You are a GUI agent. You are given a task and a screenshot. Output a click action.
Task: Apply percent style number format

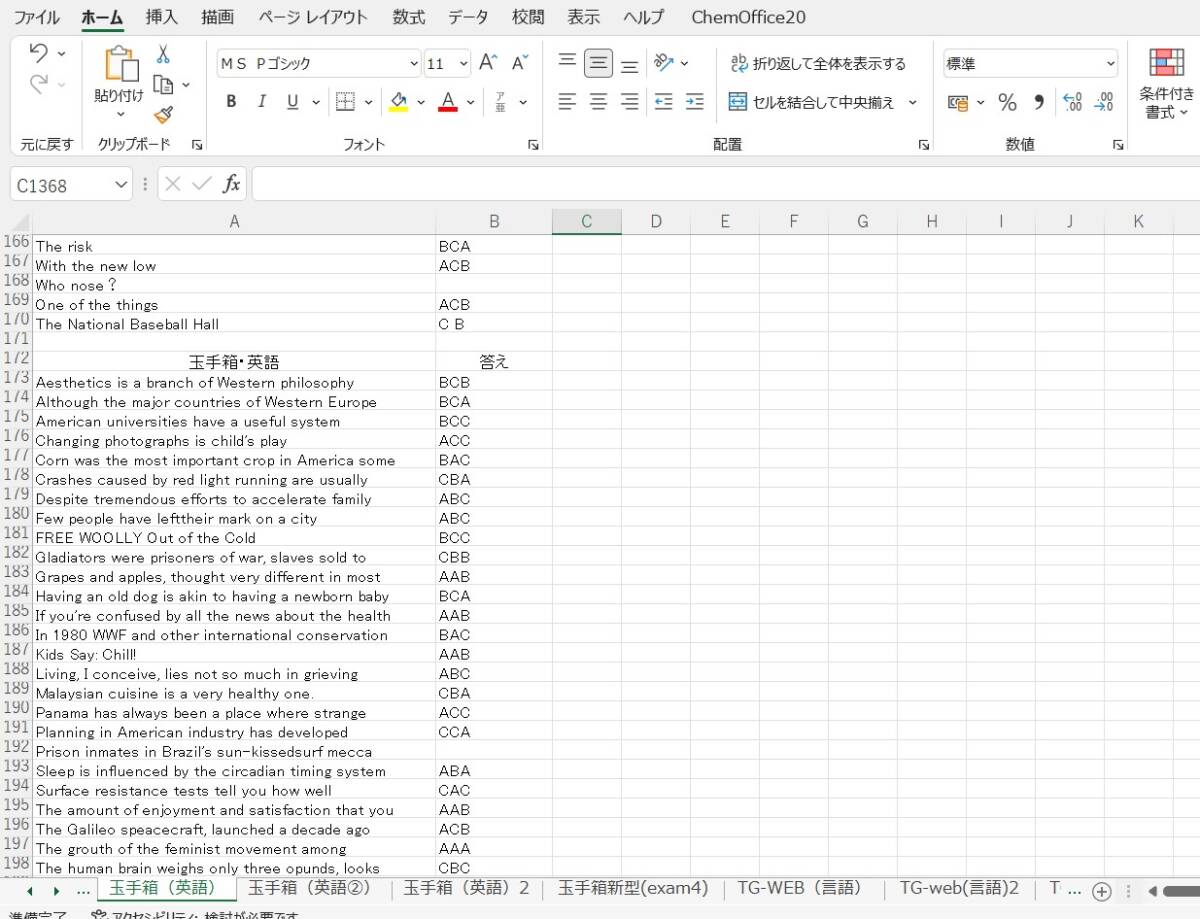(x=1007, y=102)
